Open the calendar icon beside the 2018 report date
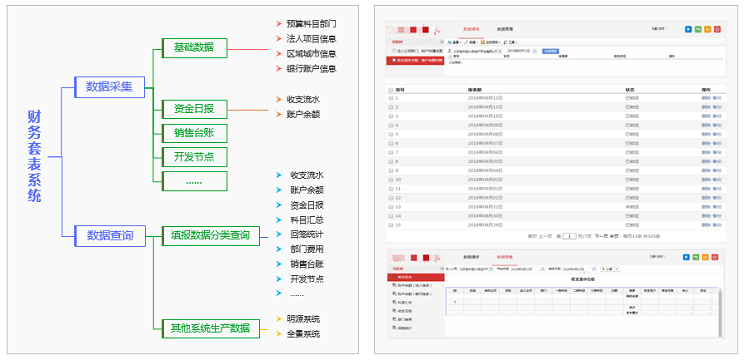 pos(535,51)
